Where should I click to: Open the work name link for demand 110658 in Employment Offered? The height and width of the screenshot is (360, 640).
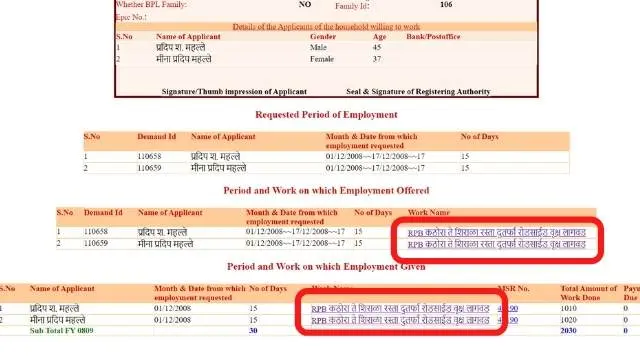(x=497, y=233)
